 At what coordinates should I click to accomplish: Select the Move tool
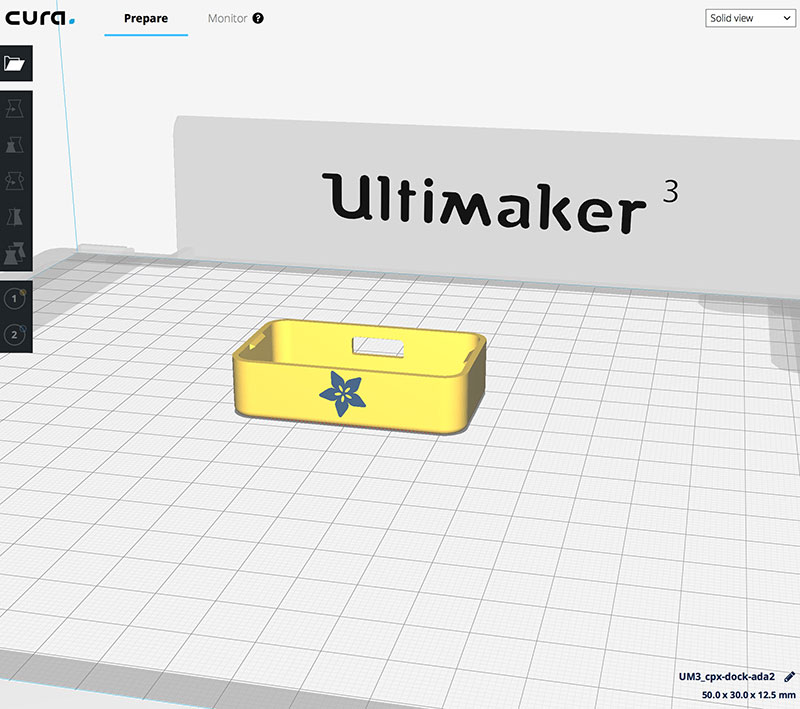pyautogui.click(x=15, y=108)
